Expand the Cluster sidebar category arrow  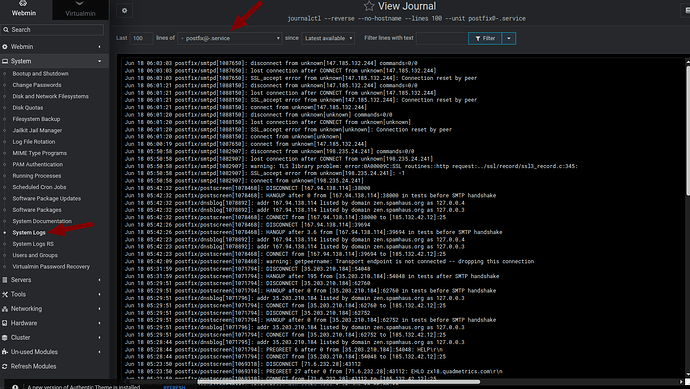tap(99, 338)
